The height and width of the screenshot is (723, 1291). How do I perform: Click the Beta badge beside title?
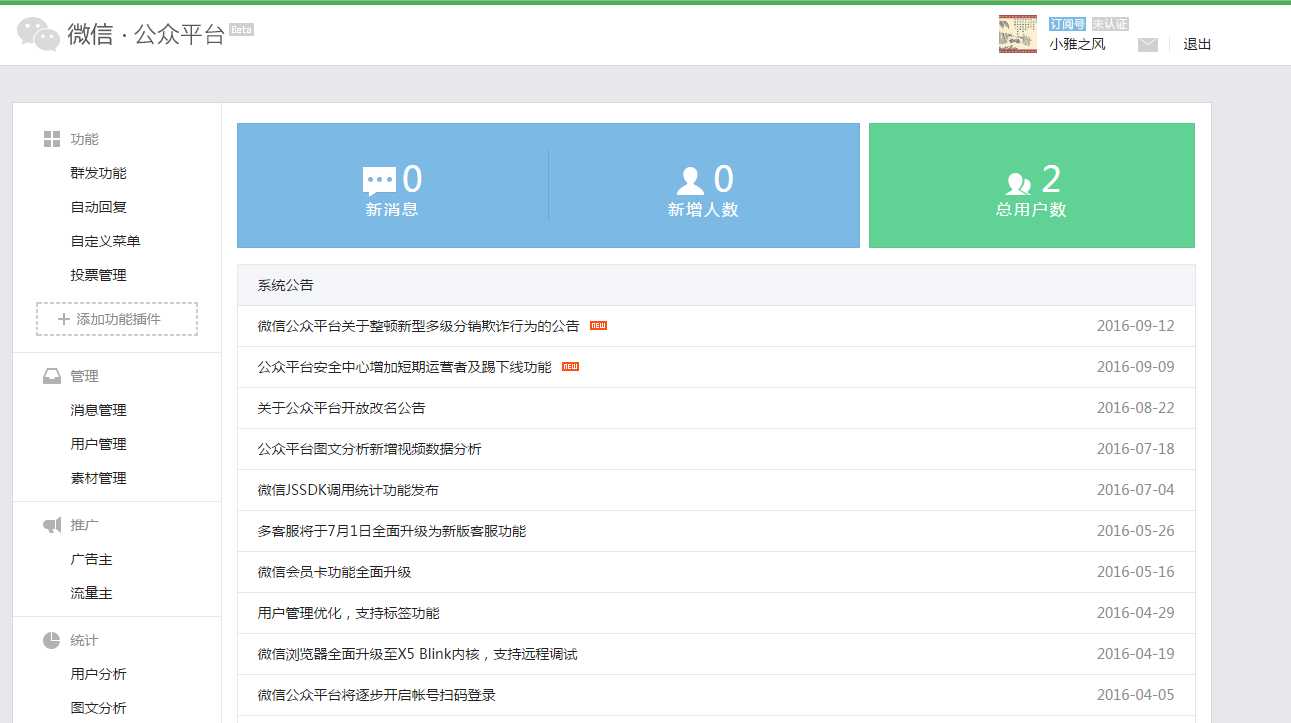click(241, 30)
